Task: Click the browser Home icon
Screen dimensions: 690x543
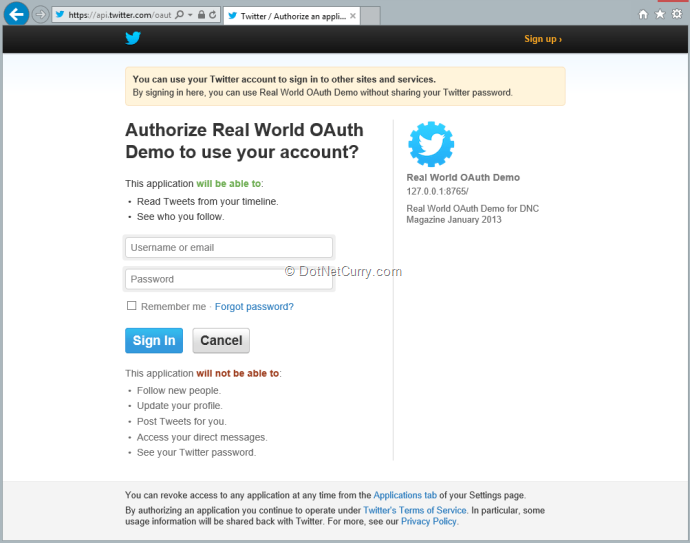Action: (x=643, y=14)
